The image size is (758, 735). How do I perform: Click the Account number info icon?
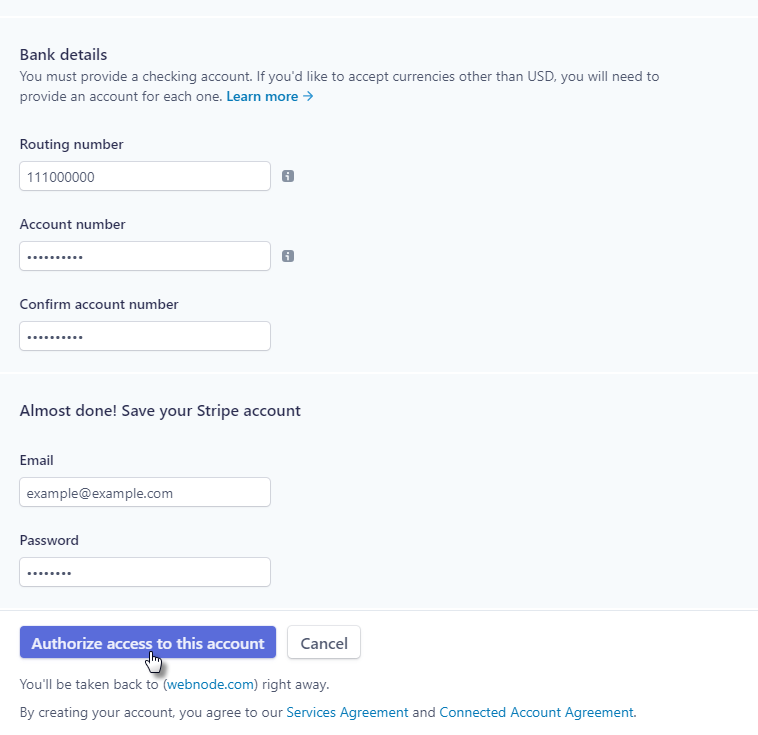pos(288,256)
